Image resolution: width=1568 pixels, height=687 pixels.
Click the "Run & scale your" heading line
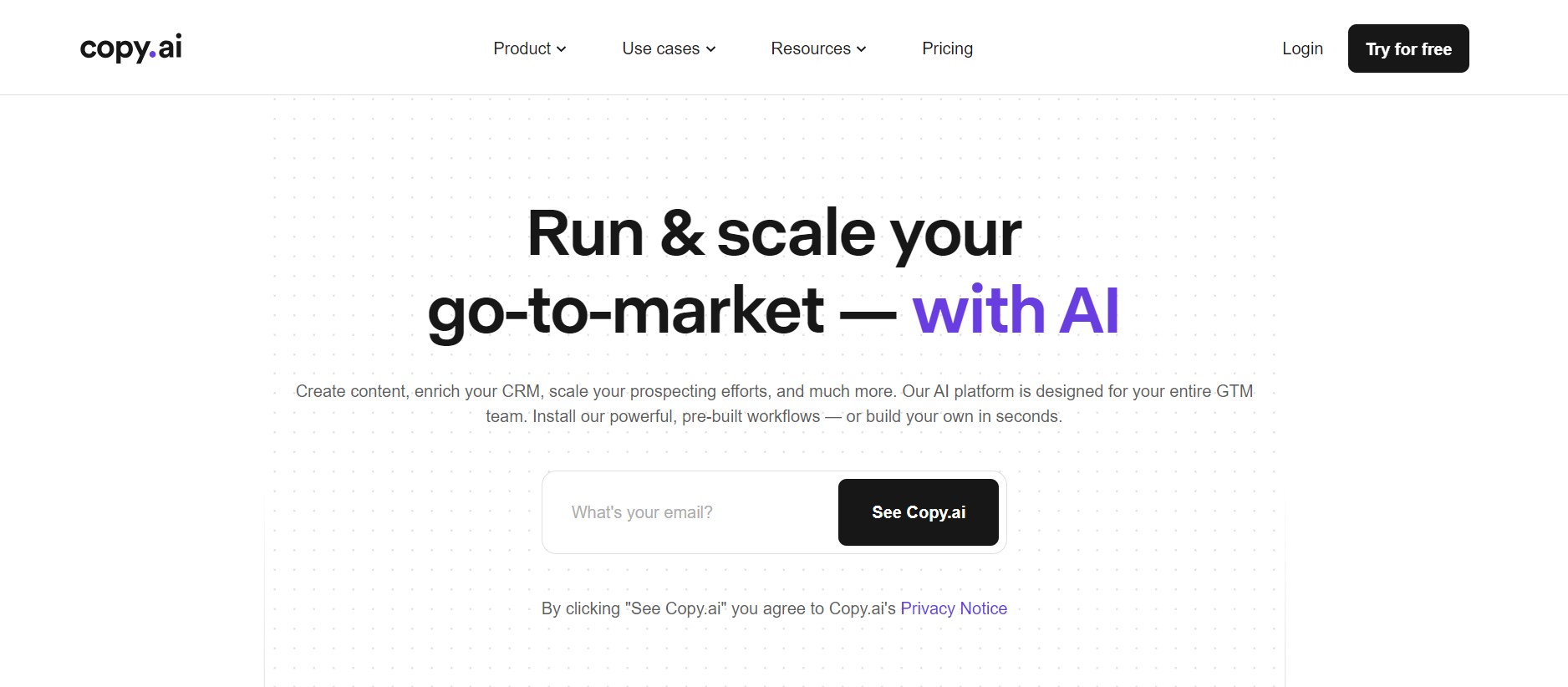(x=774, y=233)
